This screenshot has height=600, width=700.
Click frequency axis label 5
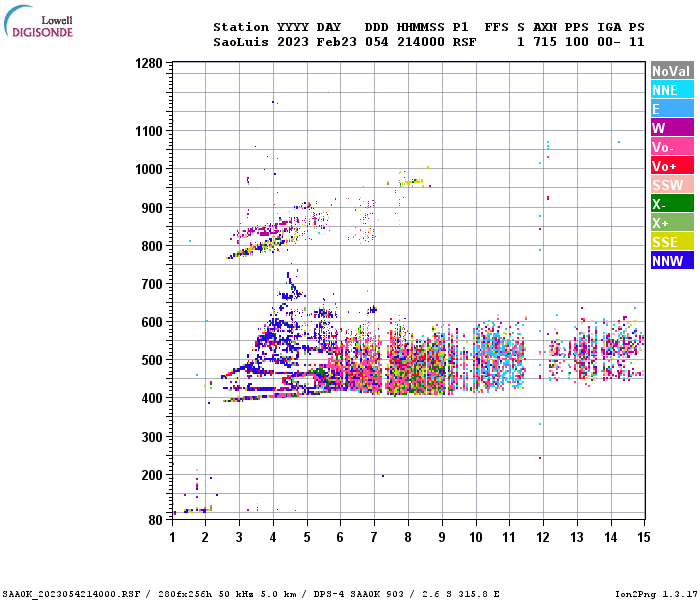[307, 537]
